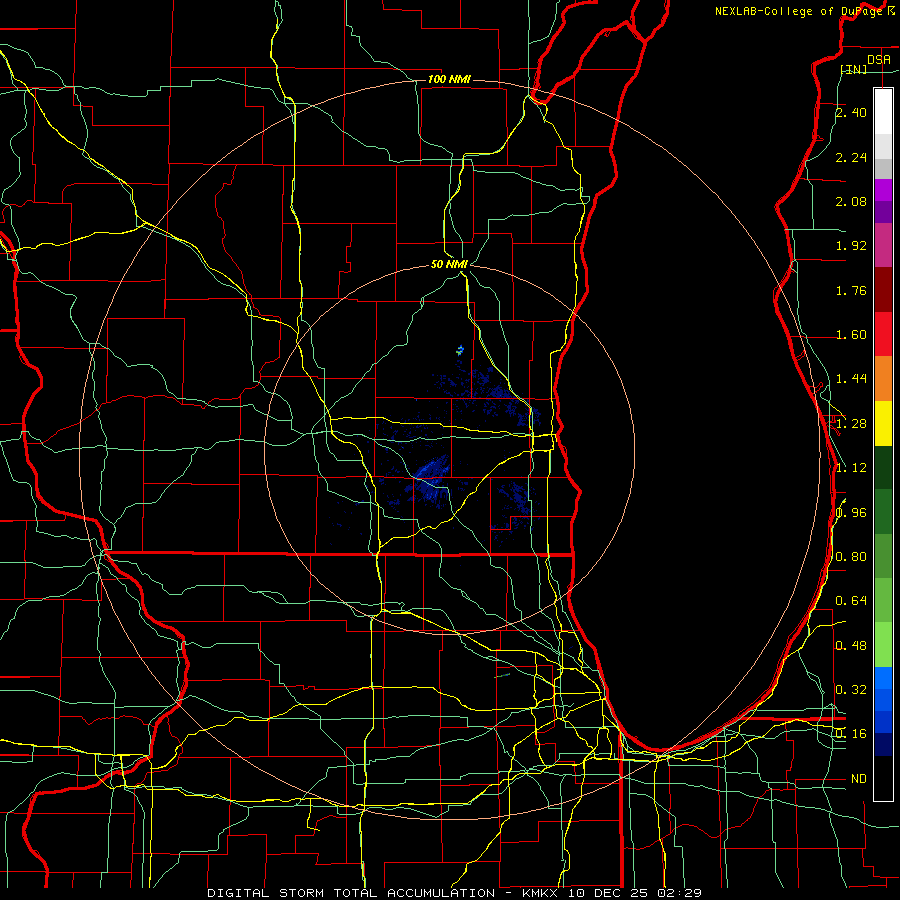Viewport: 900px width, 900px height.
Task: Select the 0.48 legend value
Action: click(851, 645)
